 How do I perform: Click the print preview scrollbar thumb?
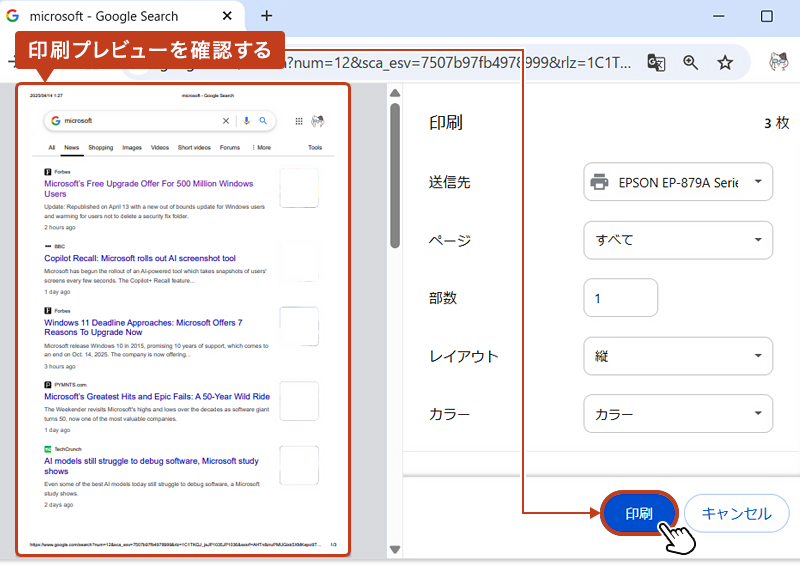click(x=395, y=176)
